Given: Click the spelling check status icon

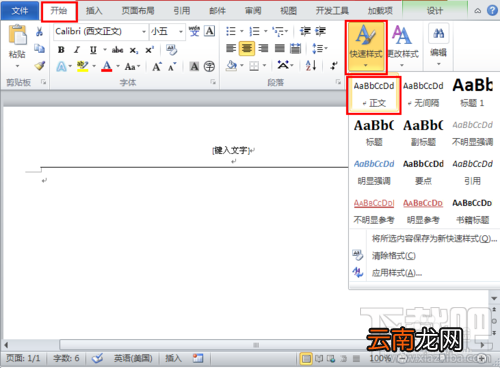Looking at the screenshot, I should pyautogui.click(x=97, y=358).
